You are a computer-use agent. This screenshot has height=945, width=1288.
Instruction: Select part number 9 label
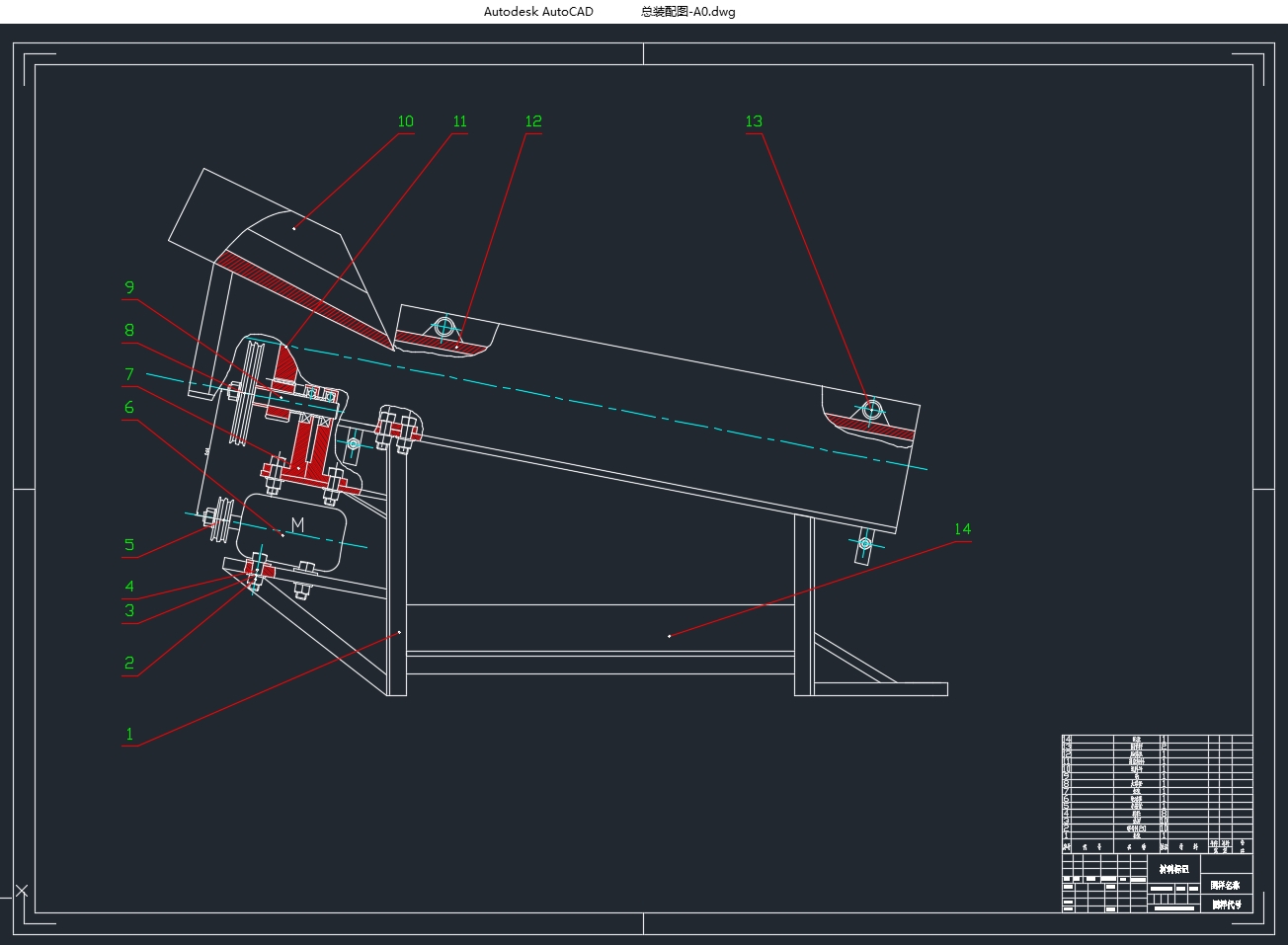coord(129,287)
